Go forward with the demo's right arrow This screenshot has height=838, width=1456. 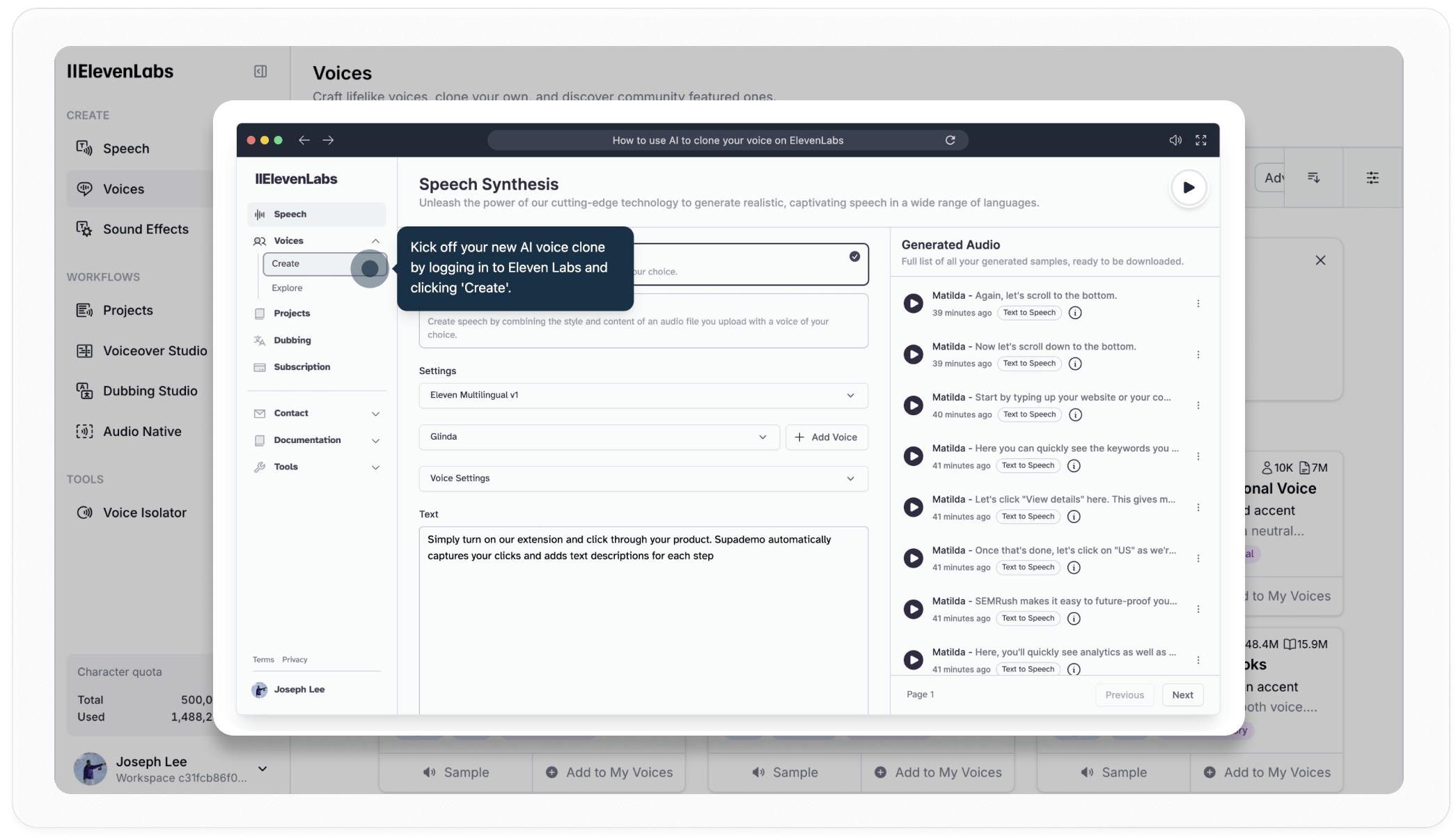pos(328,140)
